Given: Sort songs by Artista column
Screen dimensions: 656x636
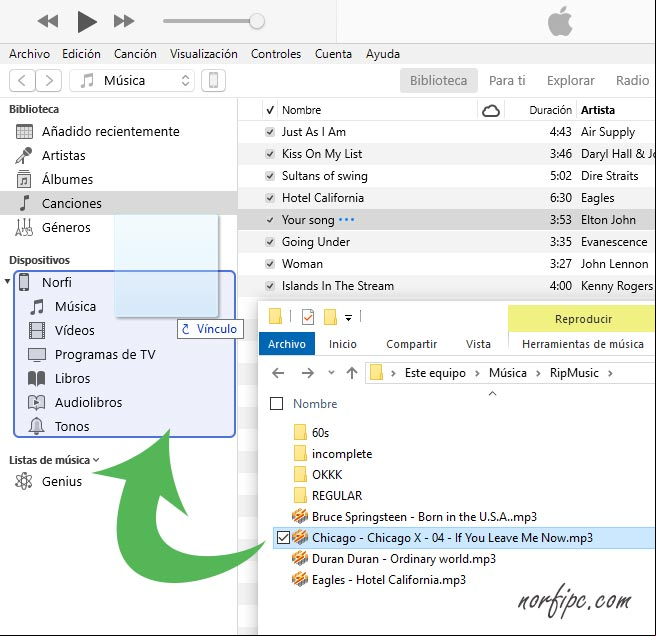Looking at the screenshot, I should 598,110.
